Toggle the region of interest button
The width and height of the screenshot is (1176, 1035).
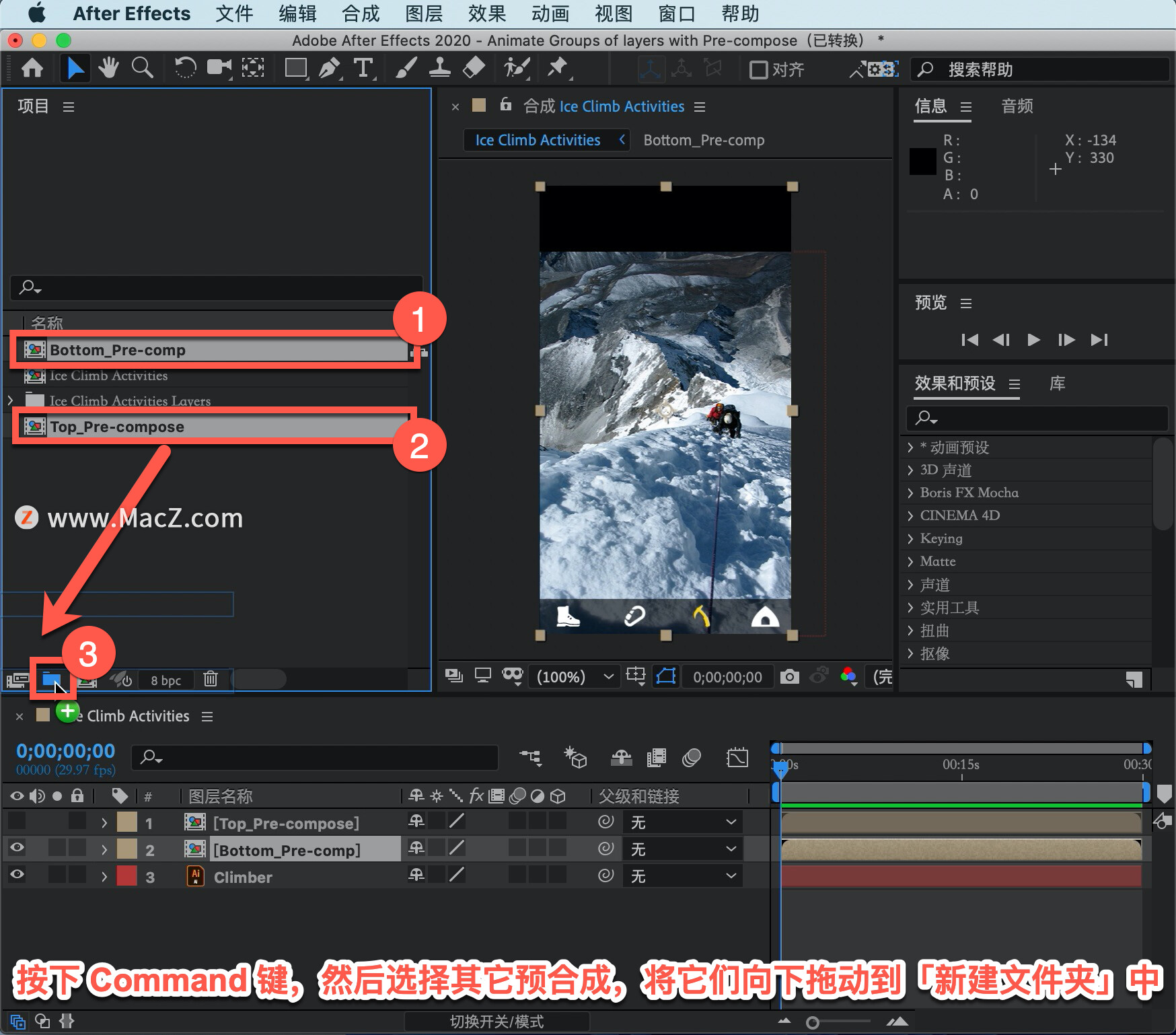635,676
